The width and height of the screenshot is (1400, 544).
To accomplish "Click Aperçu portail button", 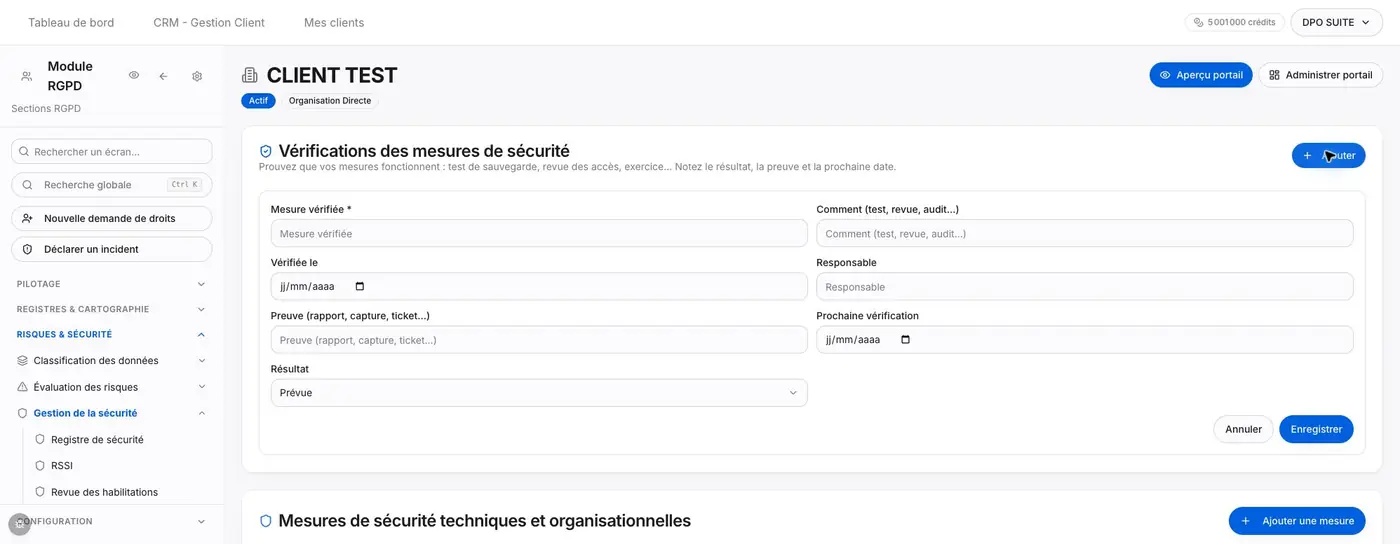I will (x=1200, y=75).
